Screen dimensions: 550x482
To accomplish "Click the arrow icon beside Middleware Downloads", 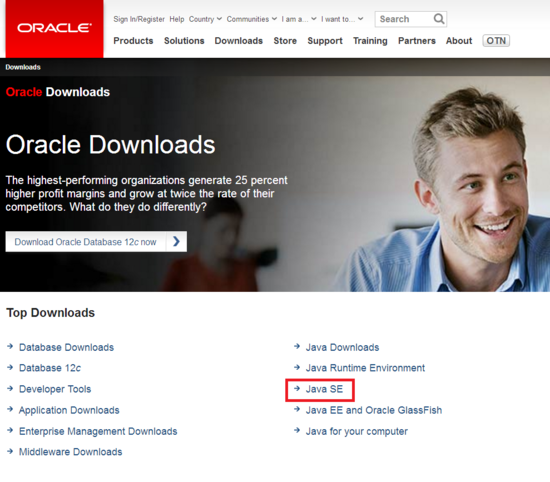I will 10,451.
